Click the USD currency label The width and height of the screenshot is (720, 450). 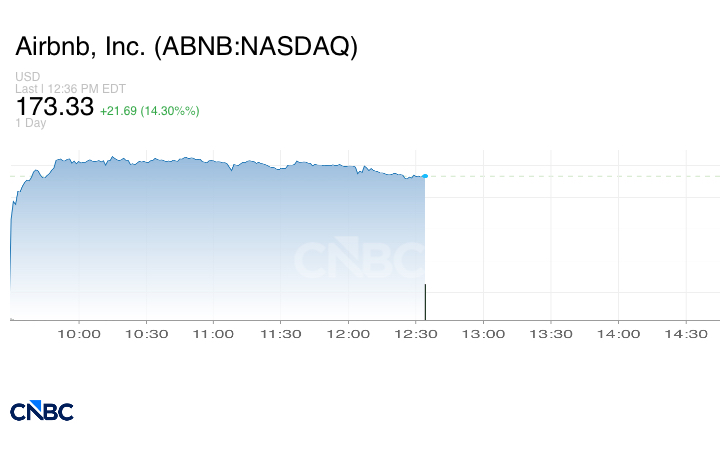pyautogui.click(x=28, y=76)
